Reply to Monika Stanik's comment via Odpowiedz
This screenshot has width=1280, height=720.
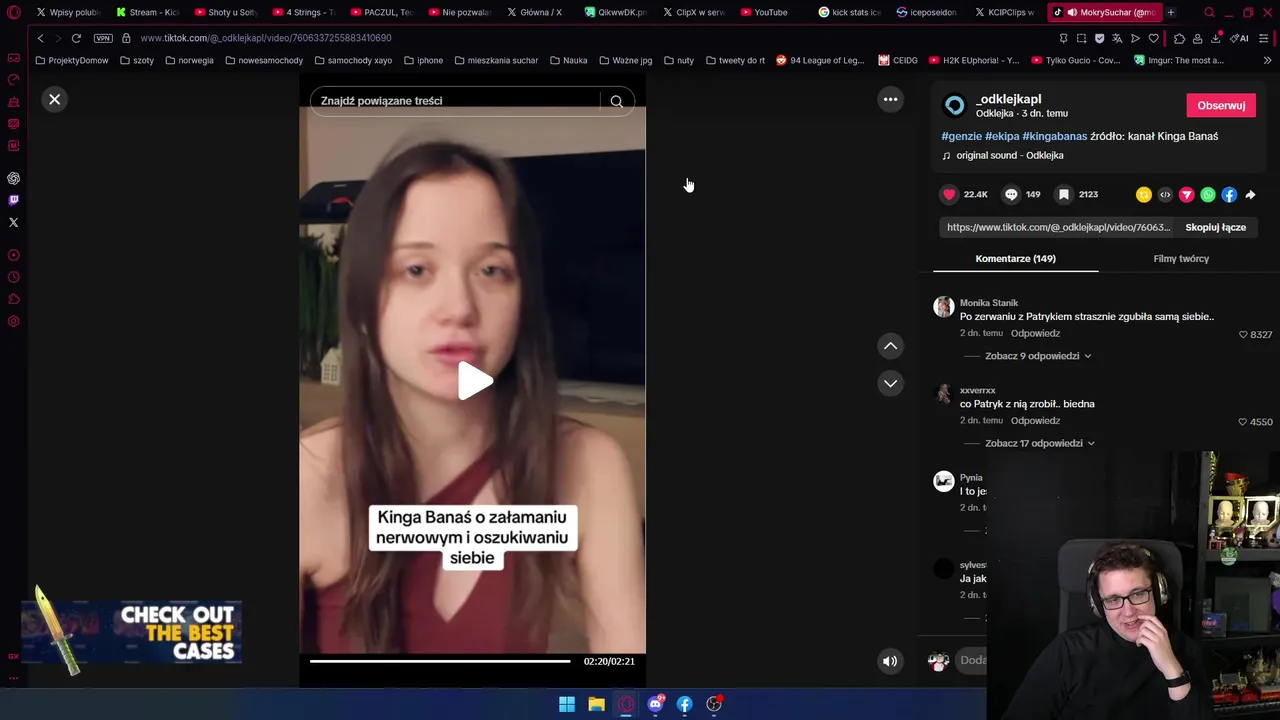[x=1035, y=333]
